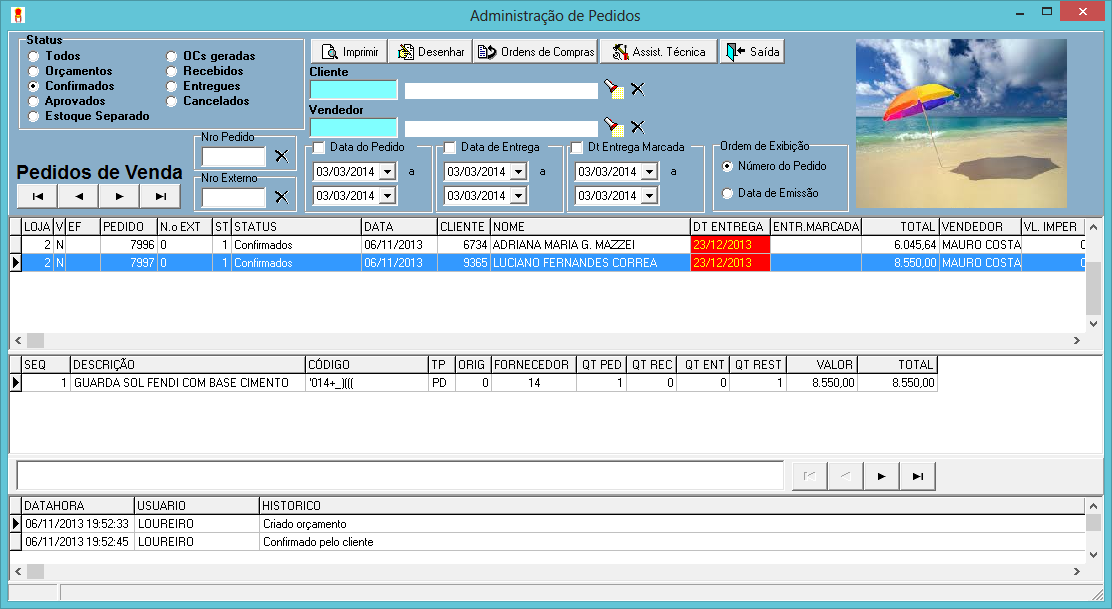Click the DT ENTREGA column header
The width and height of the screenshot is (1112, 609).
[729, 227]
